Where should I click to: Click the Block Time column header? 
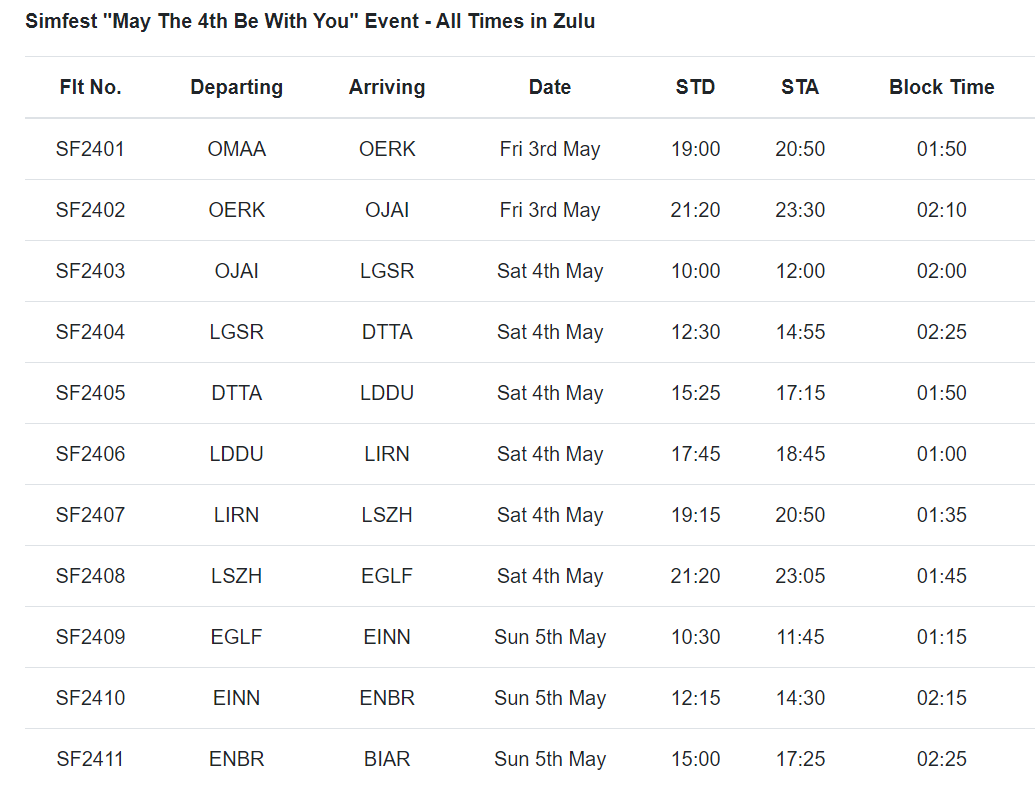tap(941, 87)
